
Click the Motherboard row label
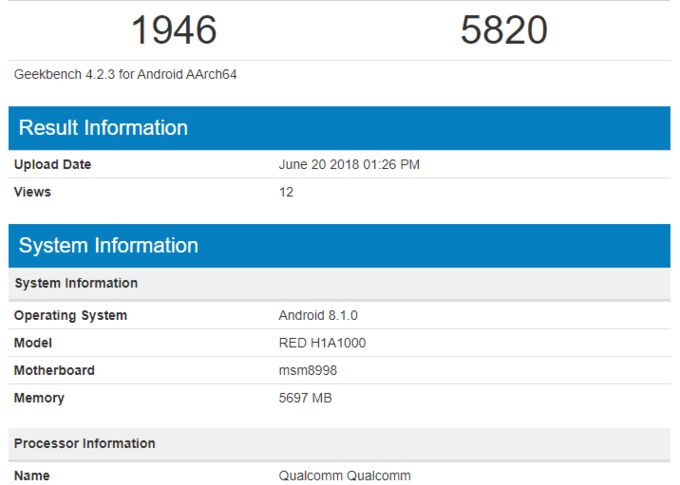[x=54, y=370]
